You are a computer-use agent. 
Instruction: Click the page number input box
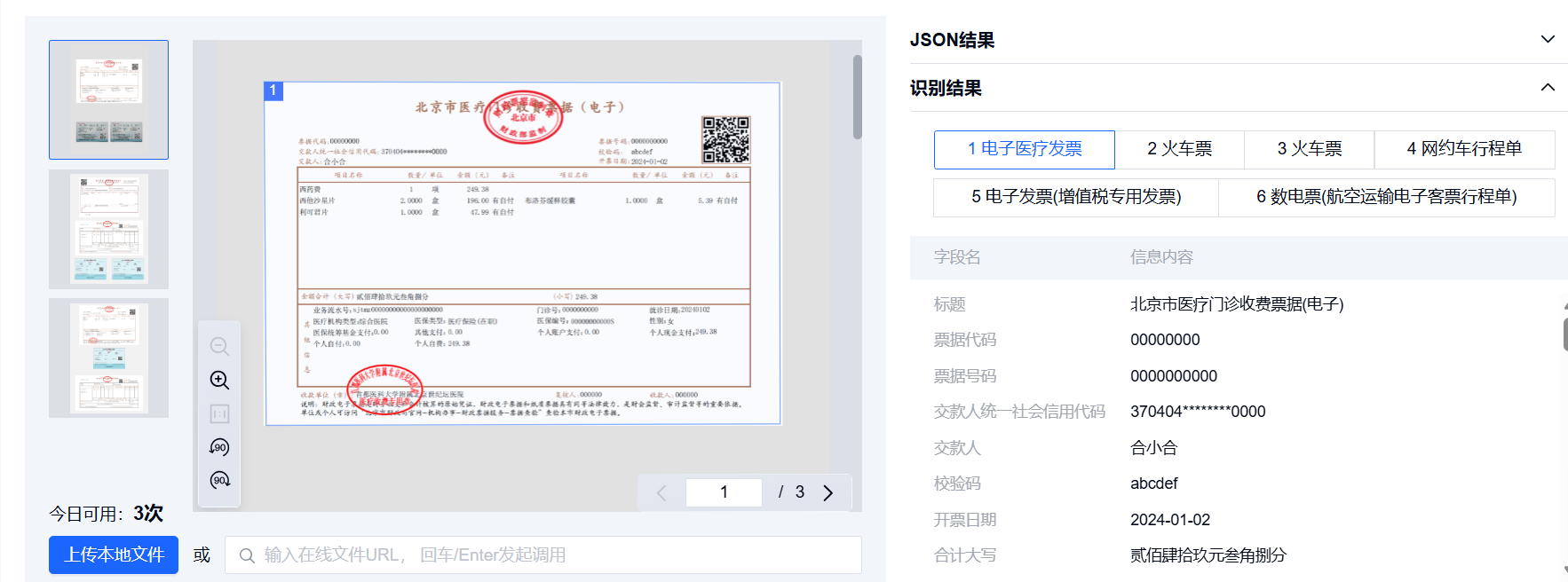724,492
